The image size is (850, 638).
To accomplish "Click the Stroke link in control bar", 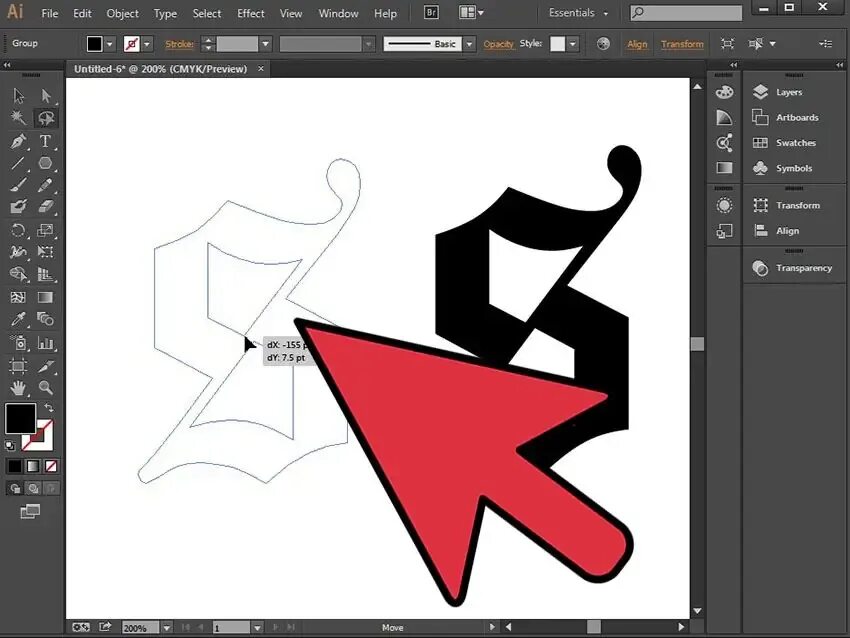I will tap(179, 44).
